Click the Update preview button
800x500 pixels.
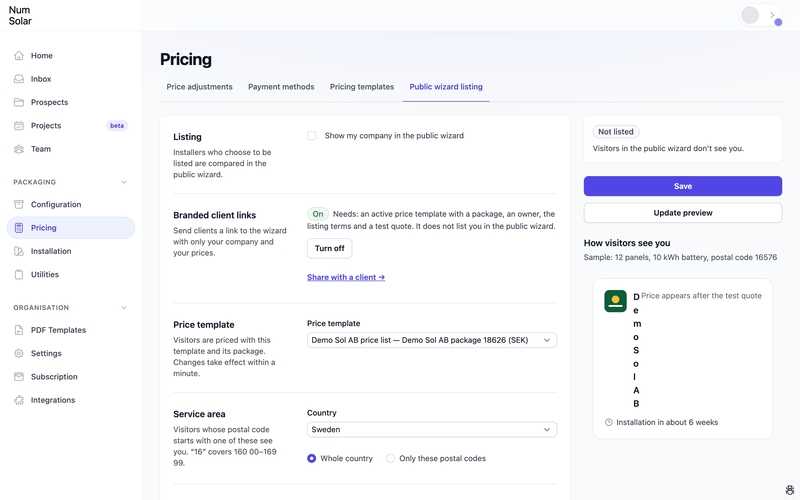(683, 213)
